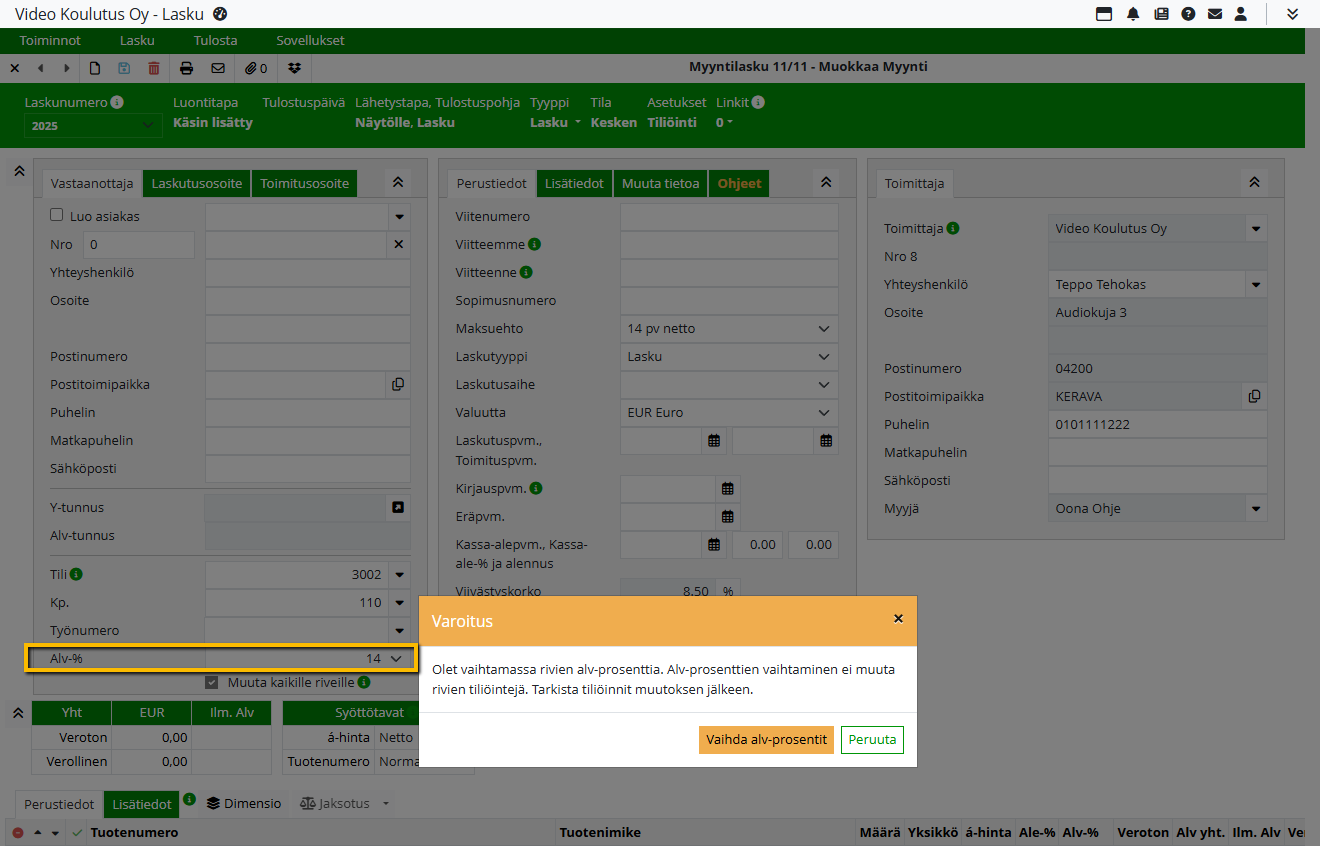The height and width of the screenshot is (846, 1320).
Task: Click the print invoice icon in toolbar
Action: [186, 68]
